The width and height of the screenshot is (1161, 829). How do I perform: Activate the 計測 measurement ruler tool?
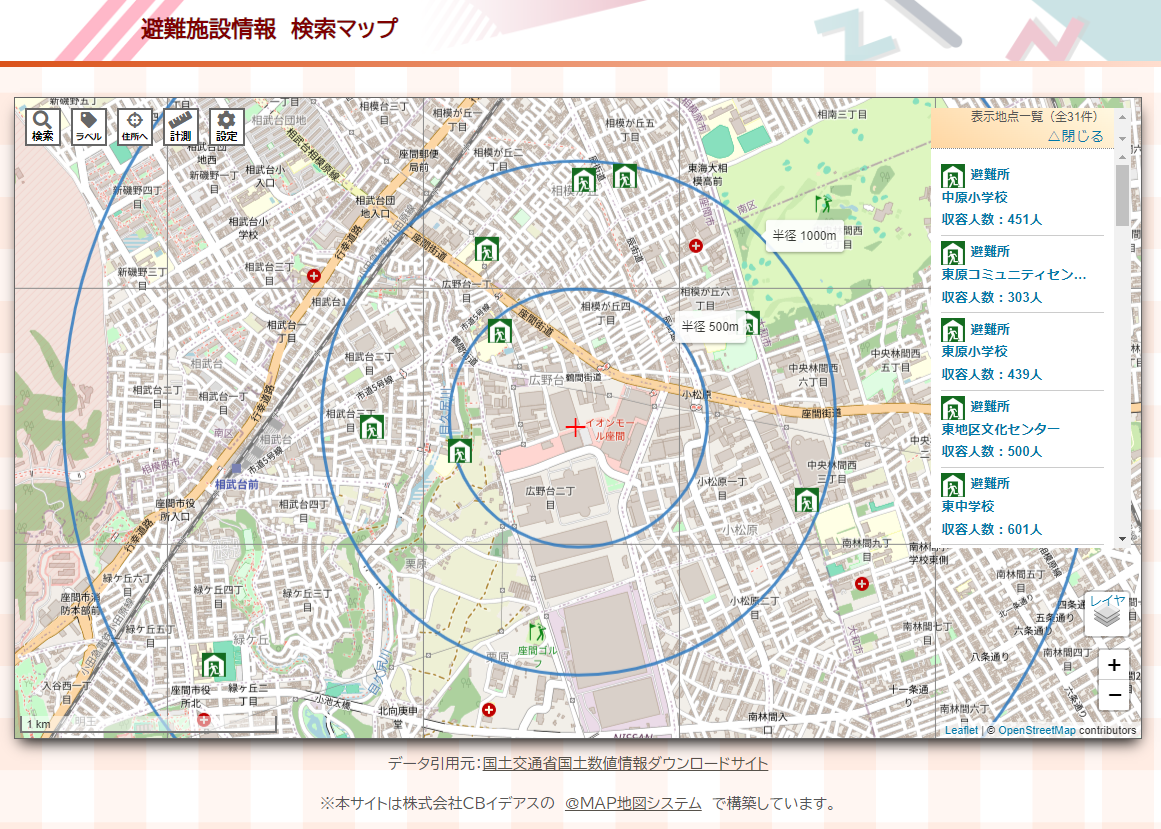[x=181, y=127]
